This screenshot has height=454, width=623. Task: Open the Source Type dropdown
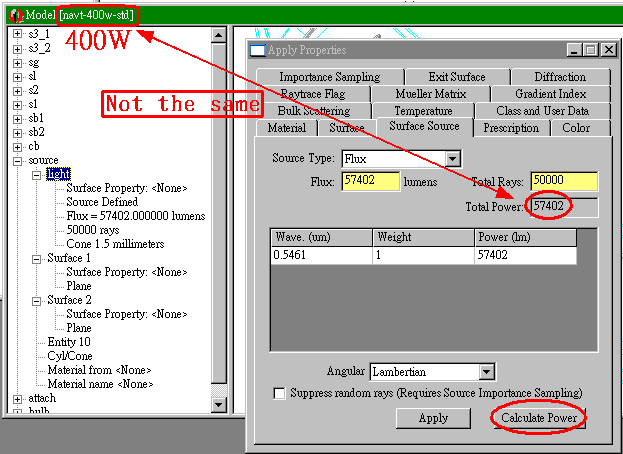pos(453,159)
